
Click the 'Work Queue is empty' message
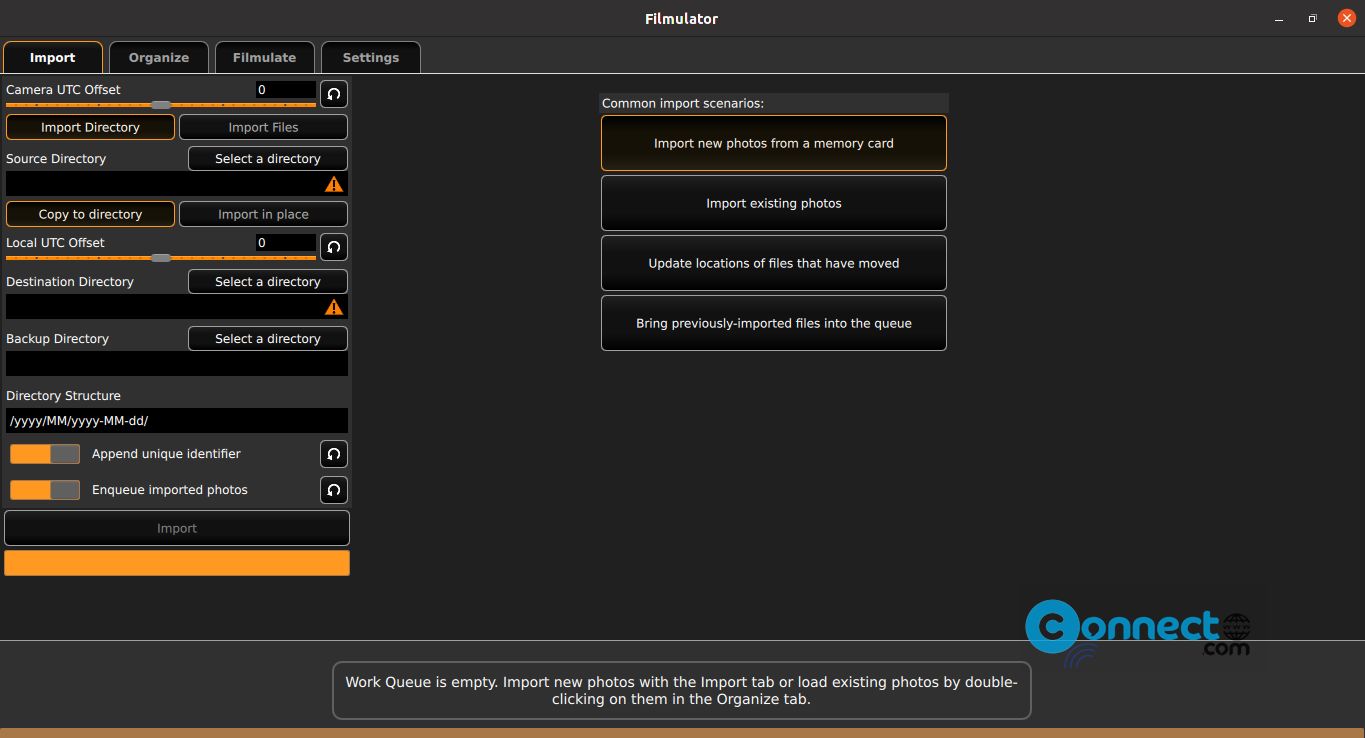click(681, 691)
